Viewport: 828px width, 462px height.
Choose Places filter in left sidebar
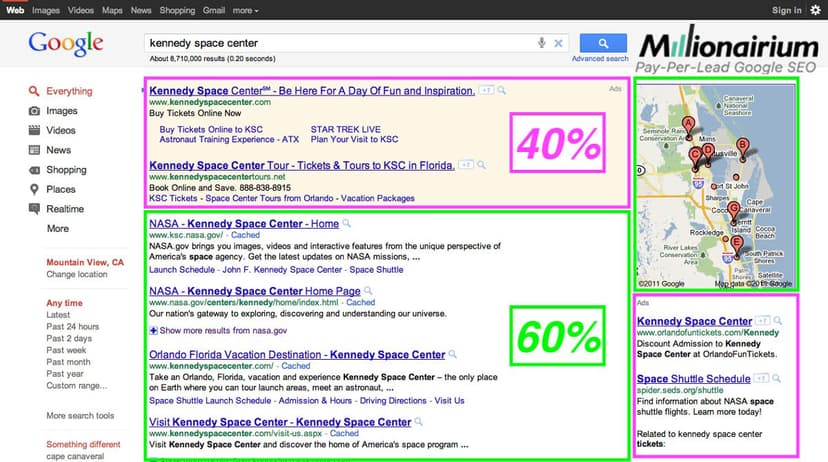point(60,189)
